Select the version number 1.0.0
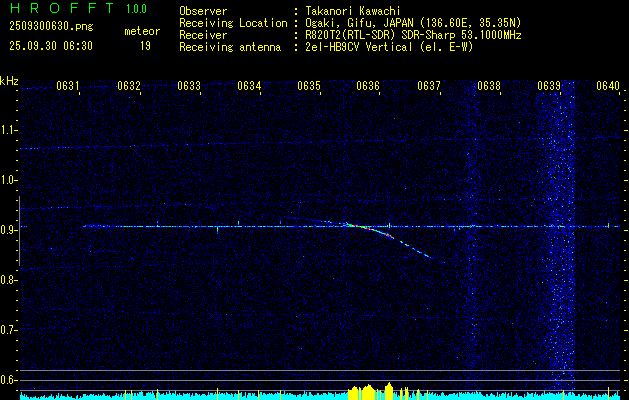The image size is (629, 400). [136, 9]
